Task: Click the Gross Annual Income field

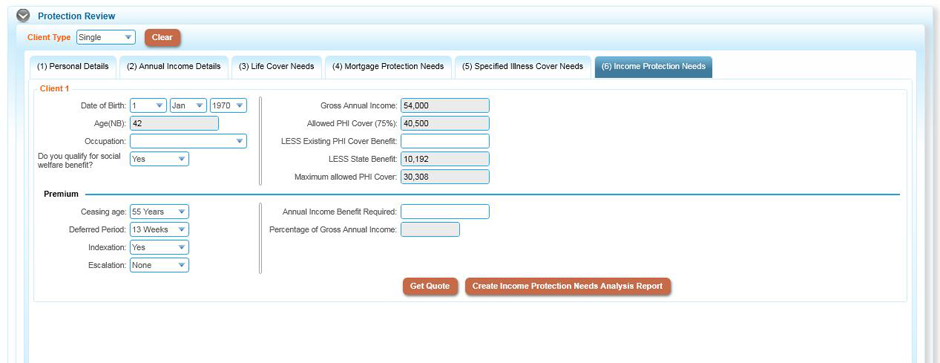Action: (x=445, y=105)
